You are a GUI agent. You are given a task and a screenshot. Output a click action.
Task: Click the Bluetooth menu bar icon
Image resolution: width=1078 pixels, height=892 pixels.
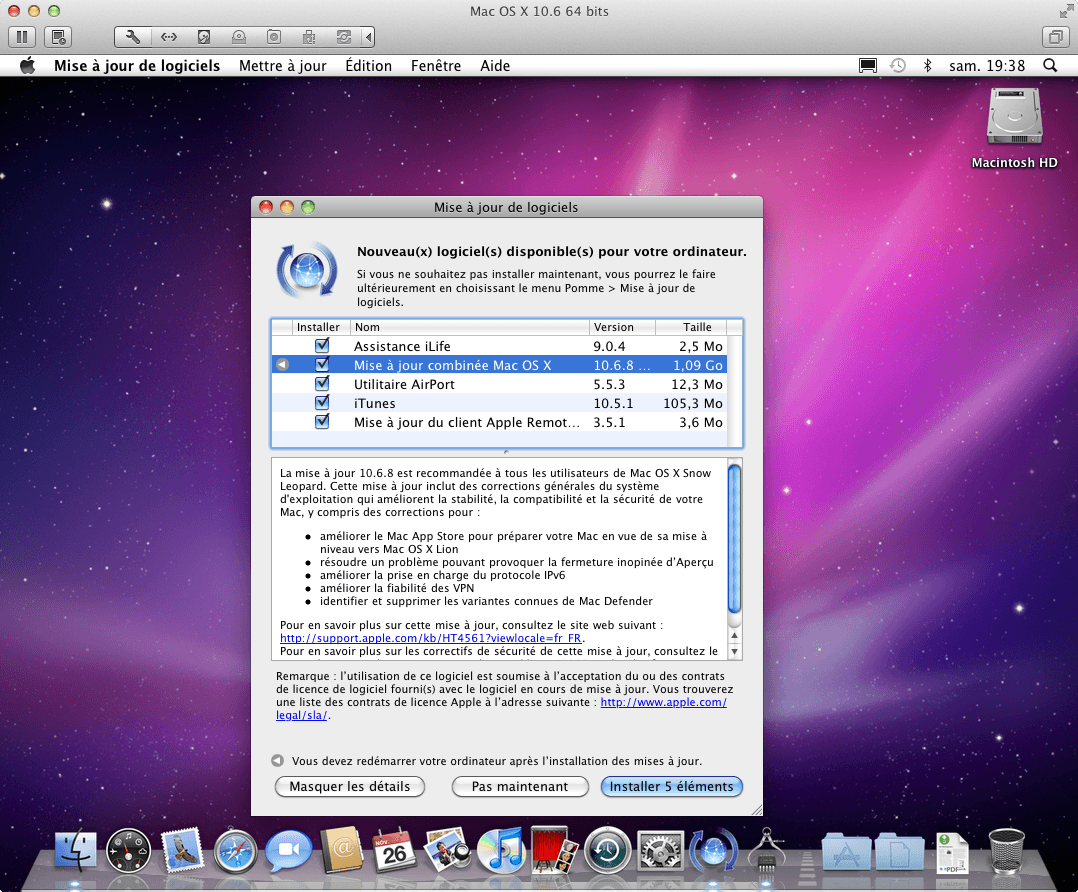(927, 66)
